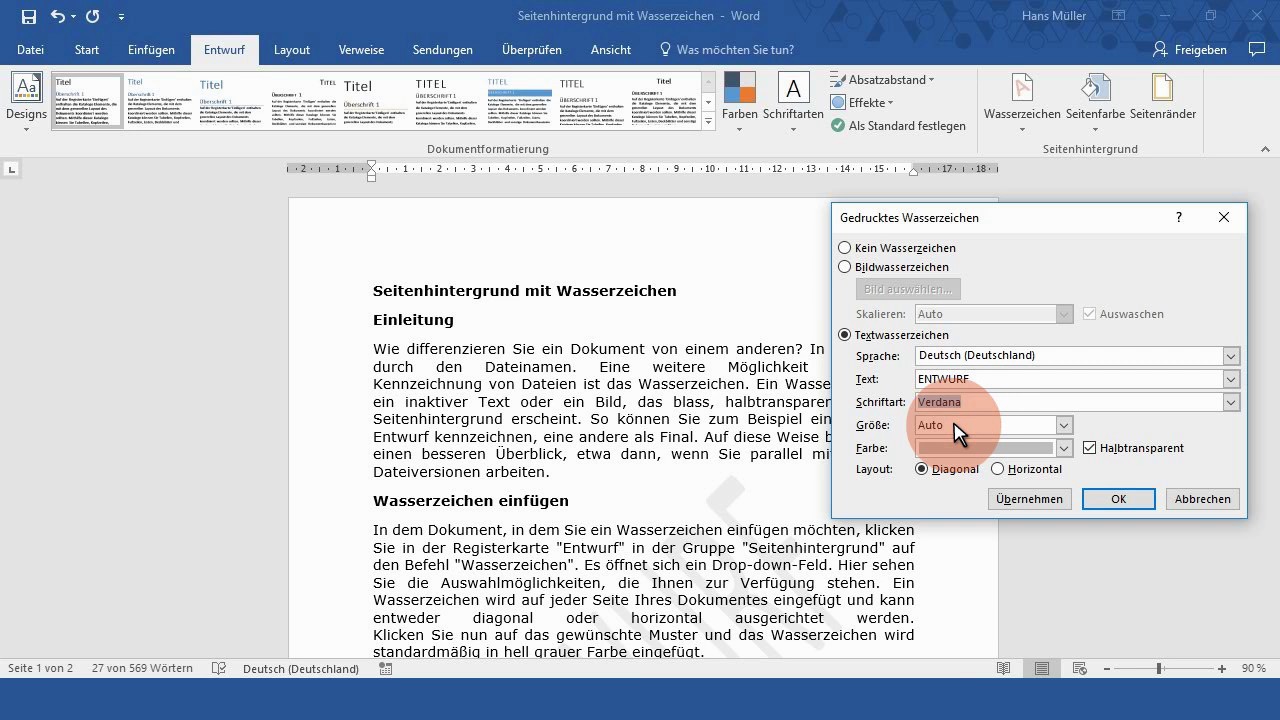The image size is (1280, 720).
Task: Toggle the Halbtransparent checkbox
Action: click(x=1090, y=448)
